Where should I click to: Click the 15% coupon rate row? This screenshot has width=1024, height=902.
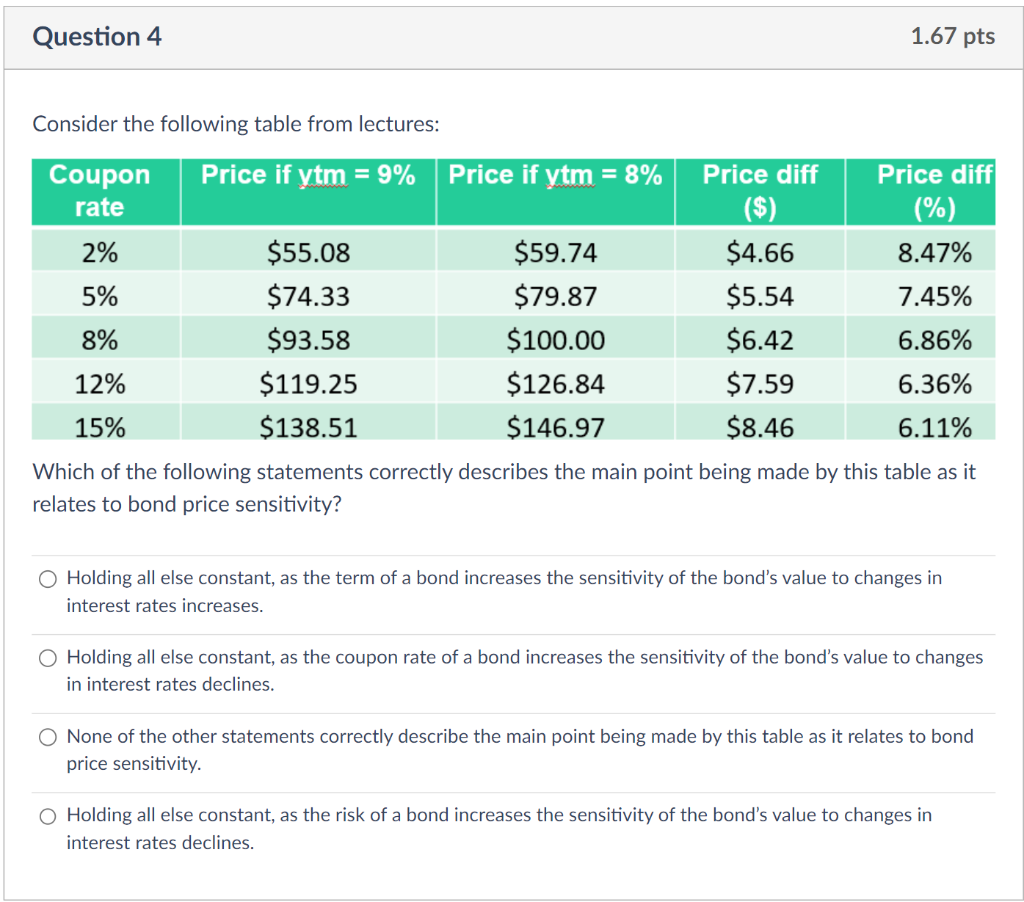pyautogui.click(x=103, y=426)
